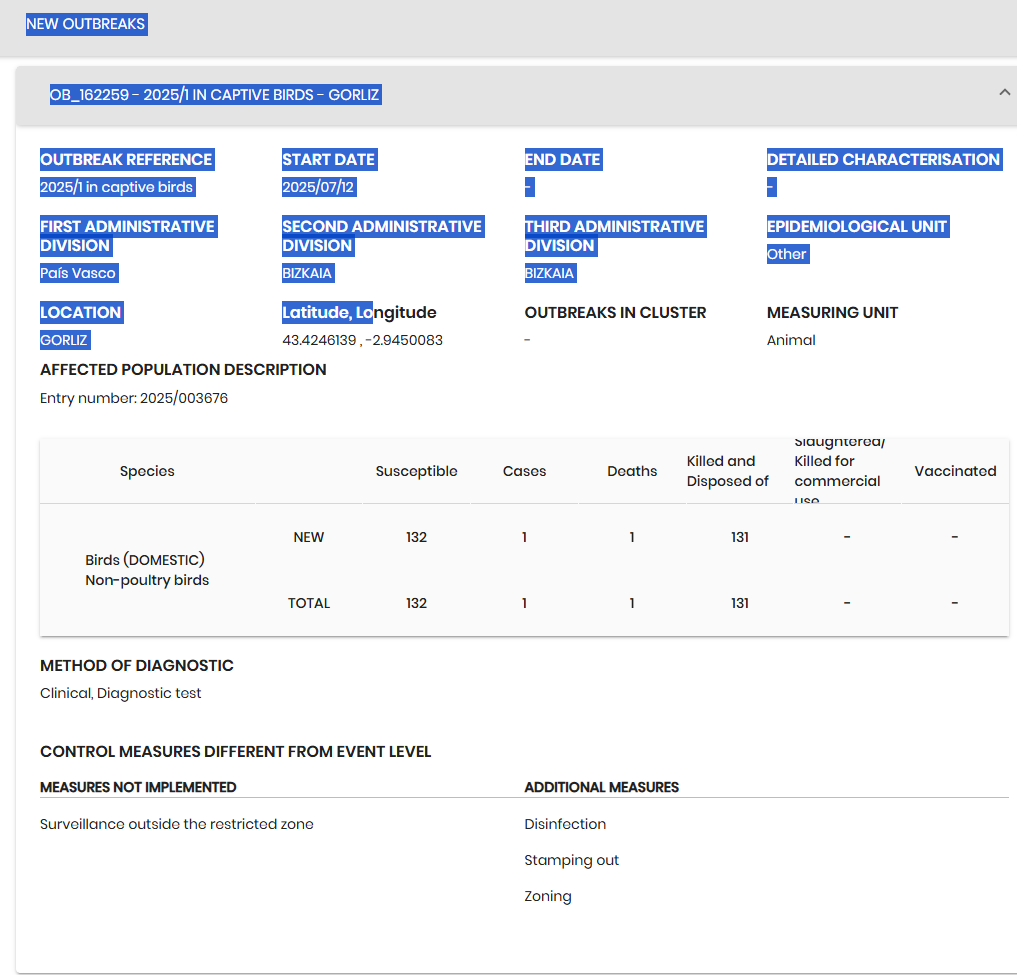1017x975 pixels.
Task: Click the entry number 2025/003676 text
Action: point(134,398)
